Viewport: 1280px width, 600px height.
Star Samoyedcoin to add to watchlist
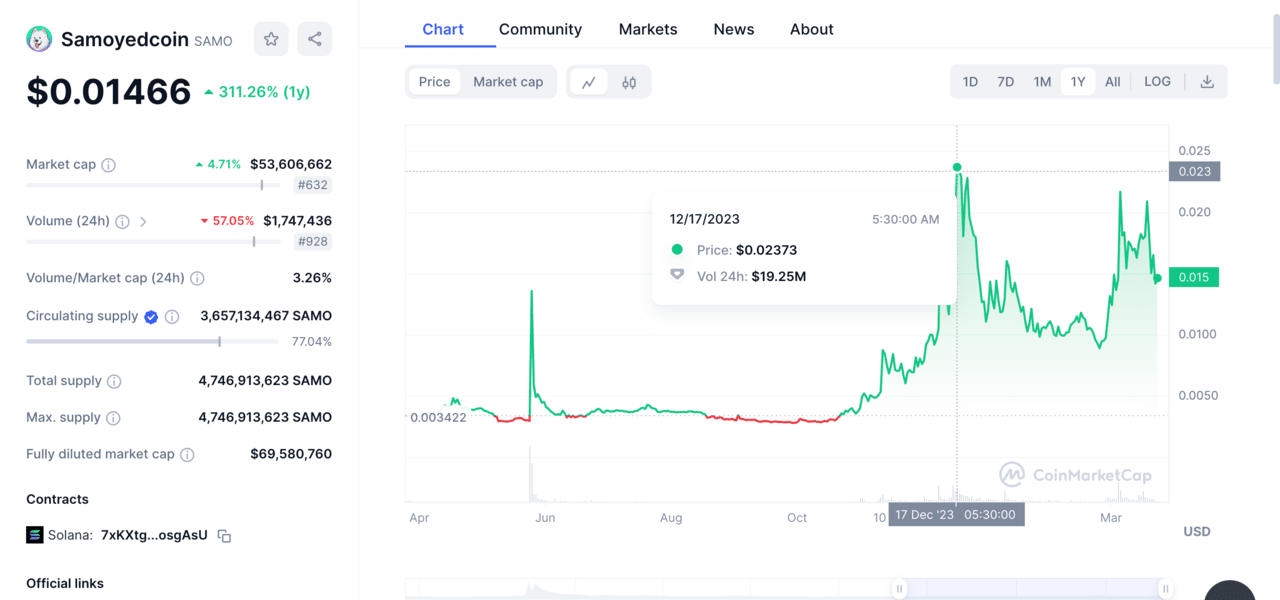click(271, 39)
